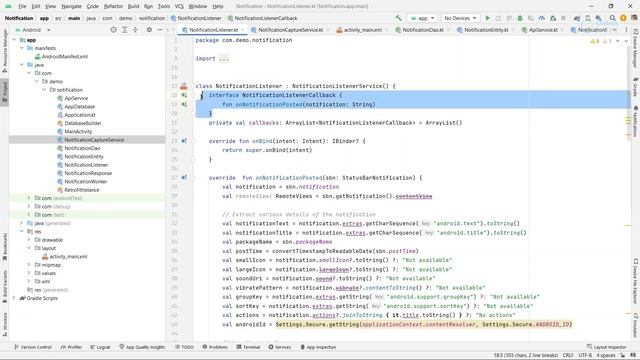Select RetrofitInstance in project tree
Image resolution: width=640 pixels, height=360 pixels.
pos(82,190)
